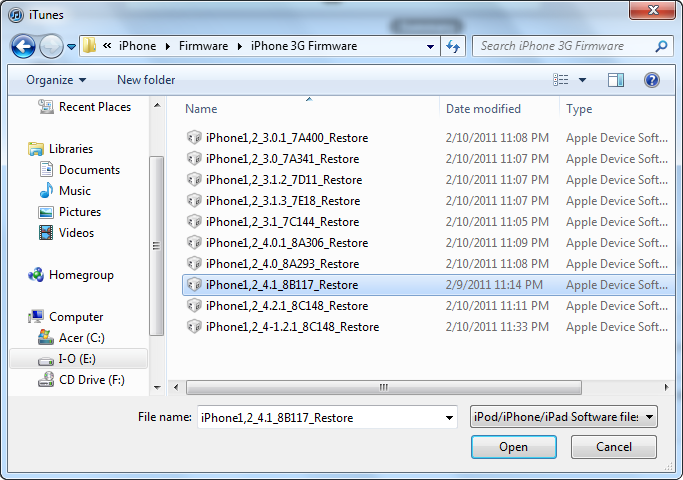Click horizontal scrollbar left arrow
This screenshot has width=683, height=480.
point(176,387)
